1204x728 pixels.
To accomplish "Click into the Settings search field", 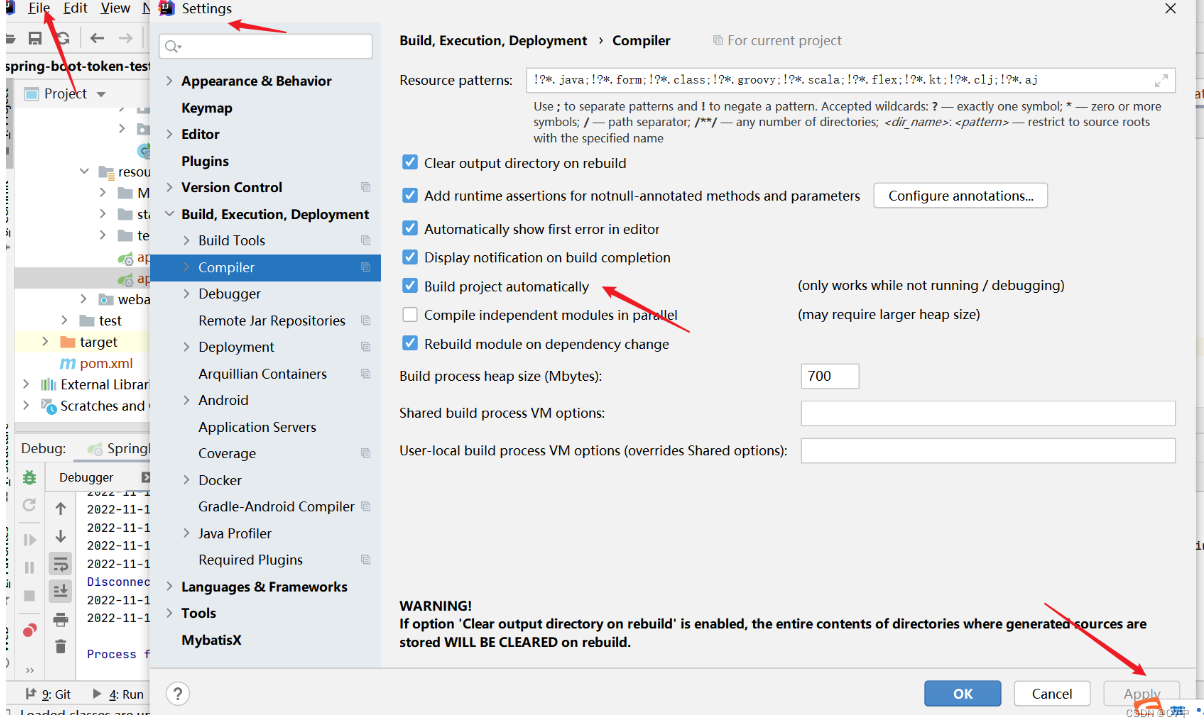I will tap(266, 46).
